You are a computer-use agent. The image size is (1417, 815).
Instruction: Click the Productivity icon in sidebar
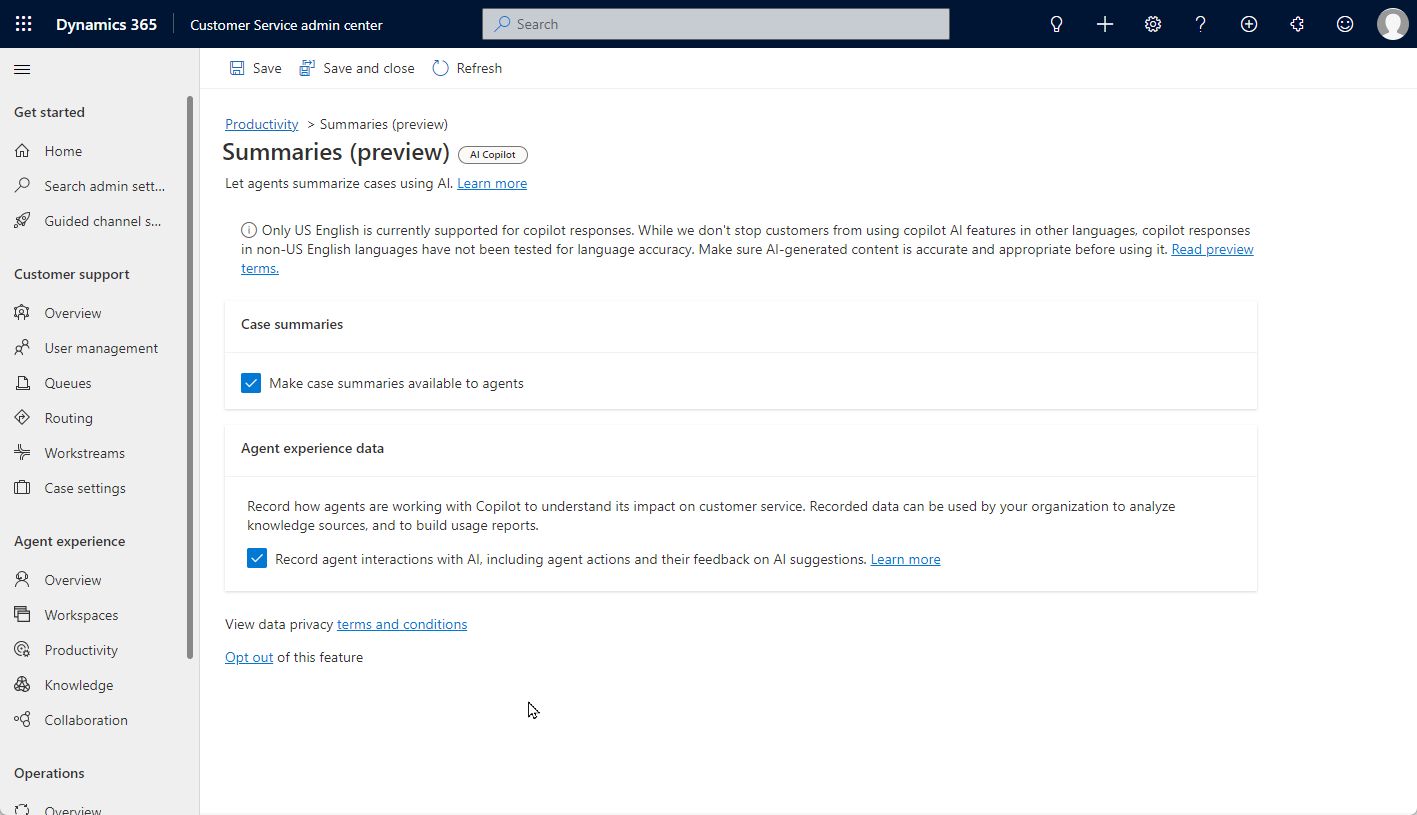[22, 650]
